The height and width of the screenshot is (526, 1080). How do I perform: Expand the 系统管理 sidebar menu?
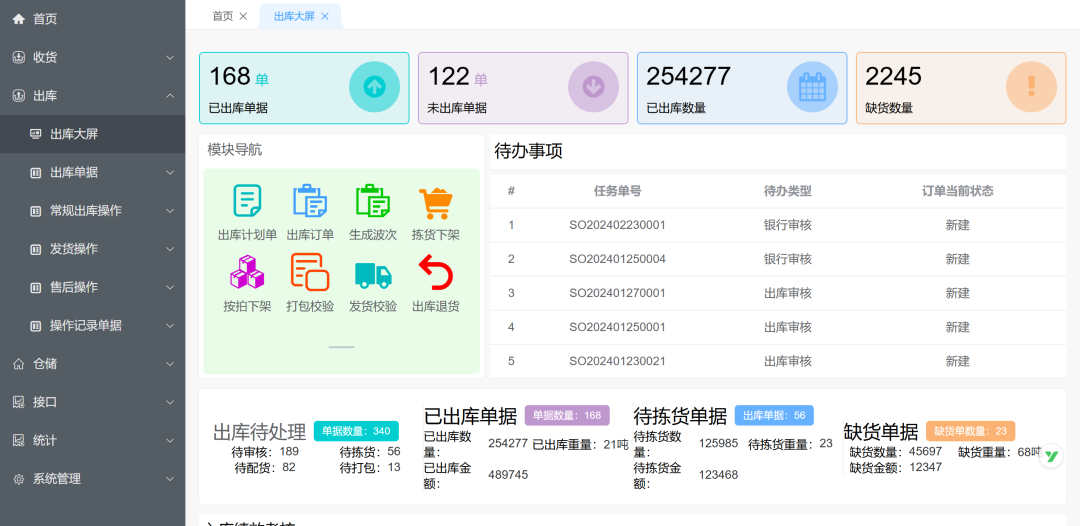click(x=92, y=479)
